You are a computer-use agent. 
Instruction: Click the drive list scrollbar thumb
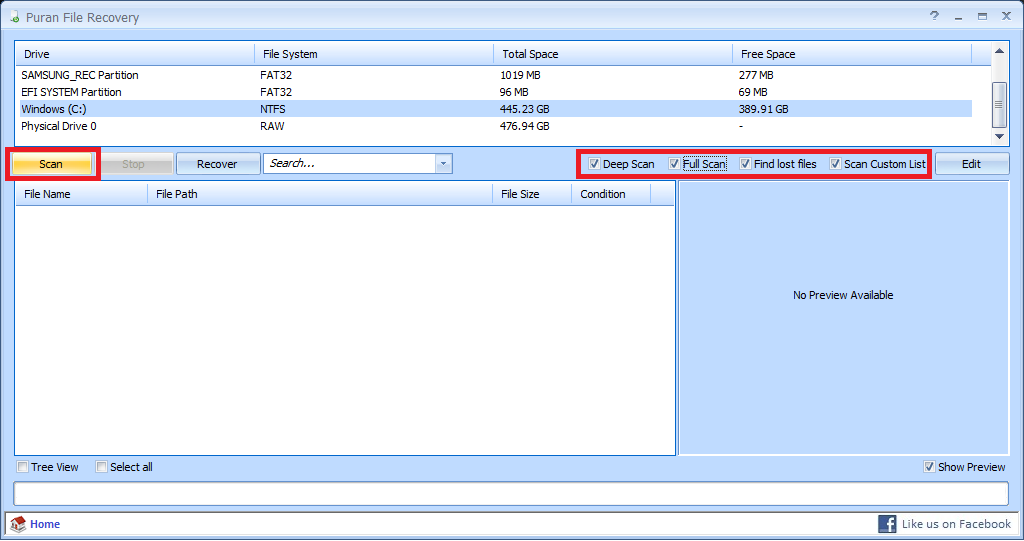[999, 105]
